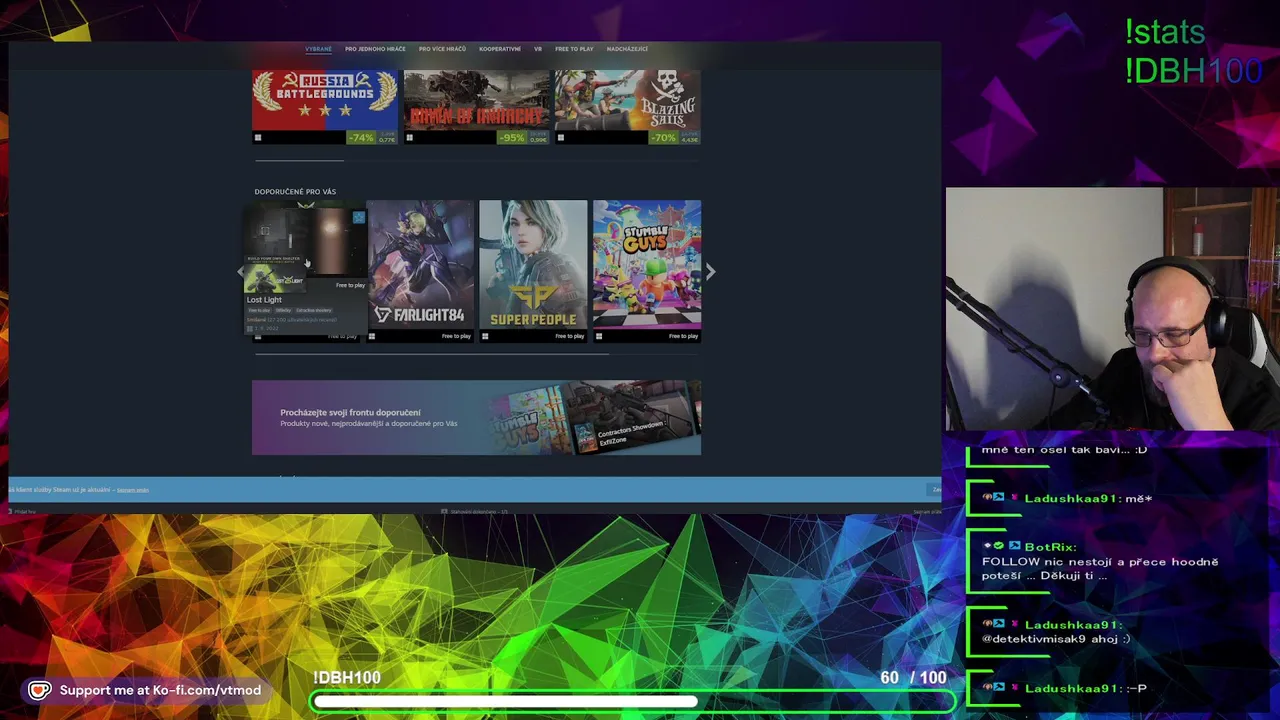Click Windows icon under Super People
The height and width of the screenshot is (720, 1280).
coord(485,336)
